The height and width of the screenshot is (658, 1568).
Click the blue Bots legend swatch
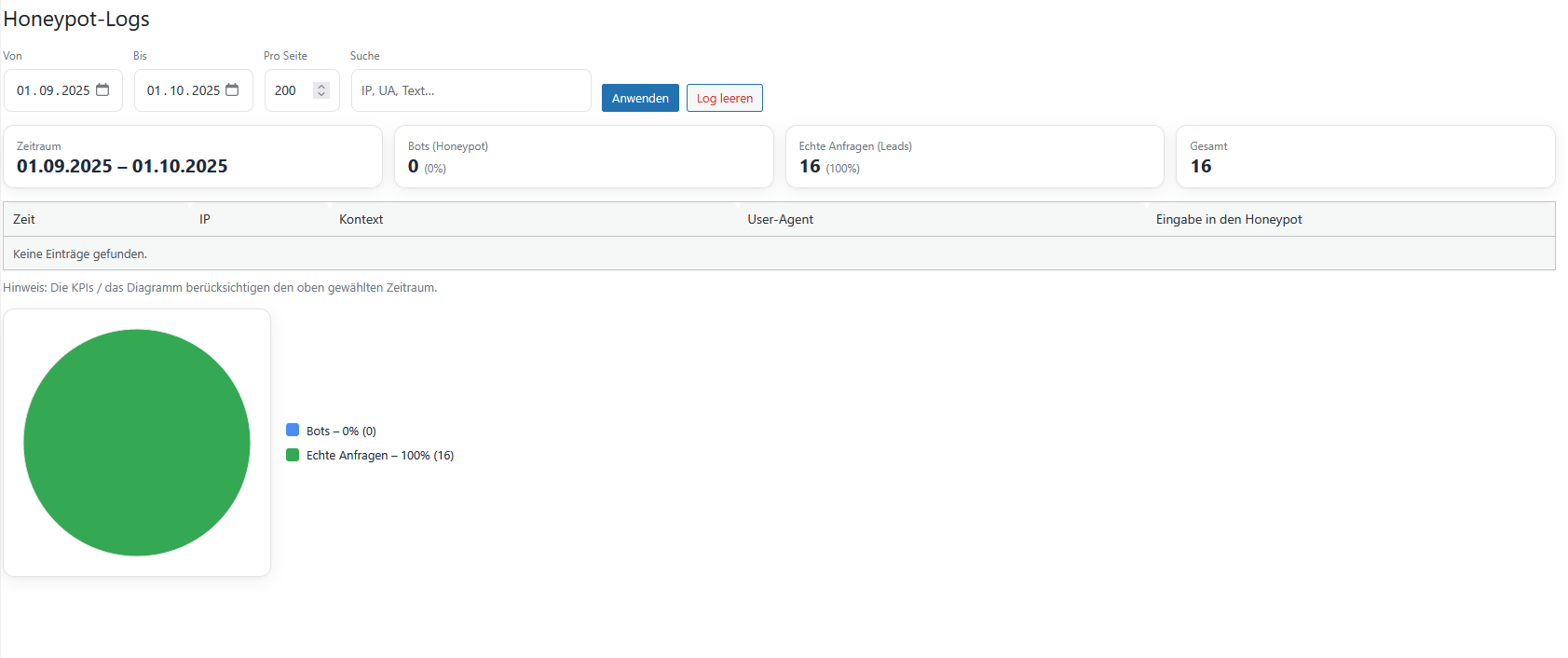(x=293, y=431)
